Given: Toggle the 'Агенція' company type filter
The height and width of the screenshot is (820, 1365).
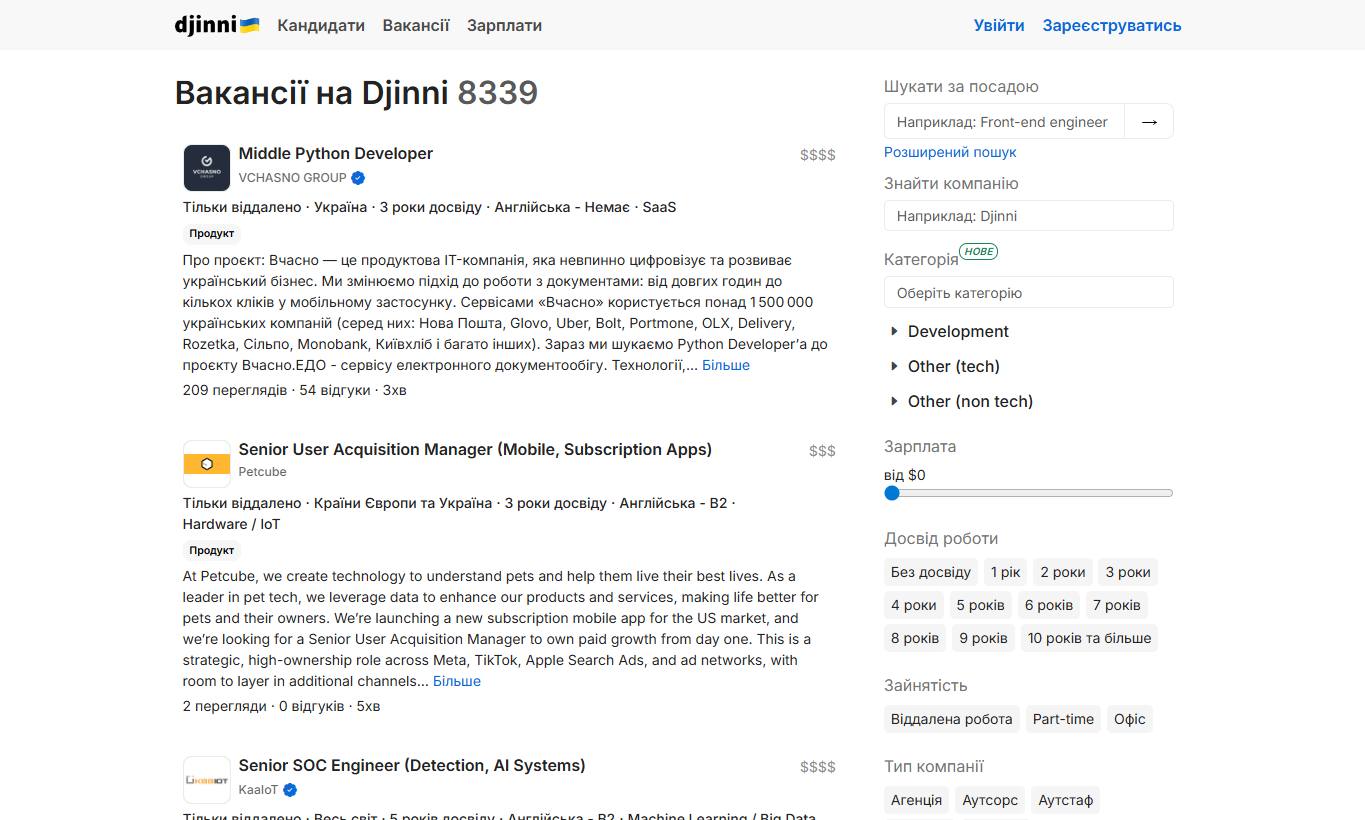Looking at the screenshot, I should coord(916,800).
